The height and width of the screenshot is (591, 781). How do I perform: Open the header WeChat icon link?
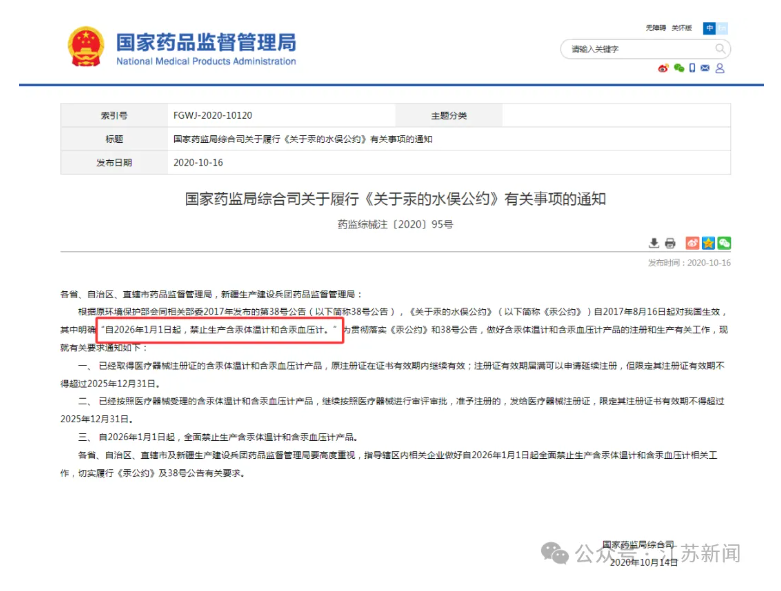pyautogui.click(x=678, y=68)
